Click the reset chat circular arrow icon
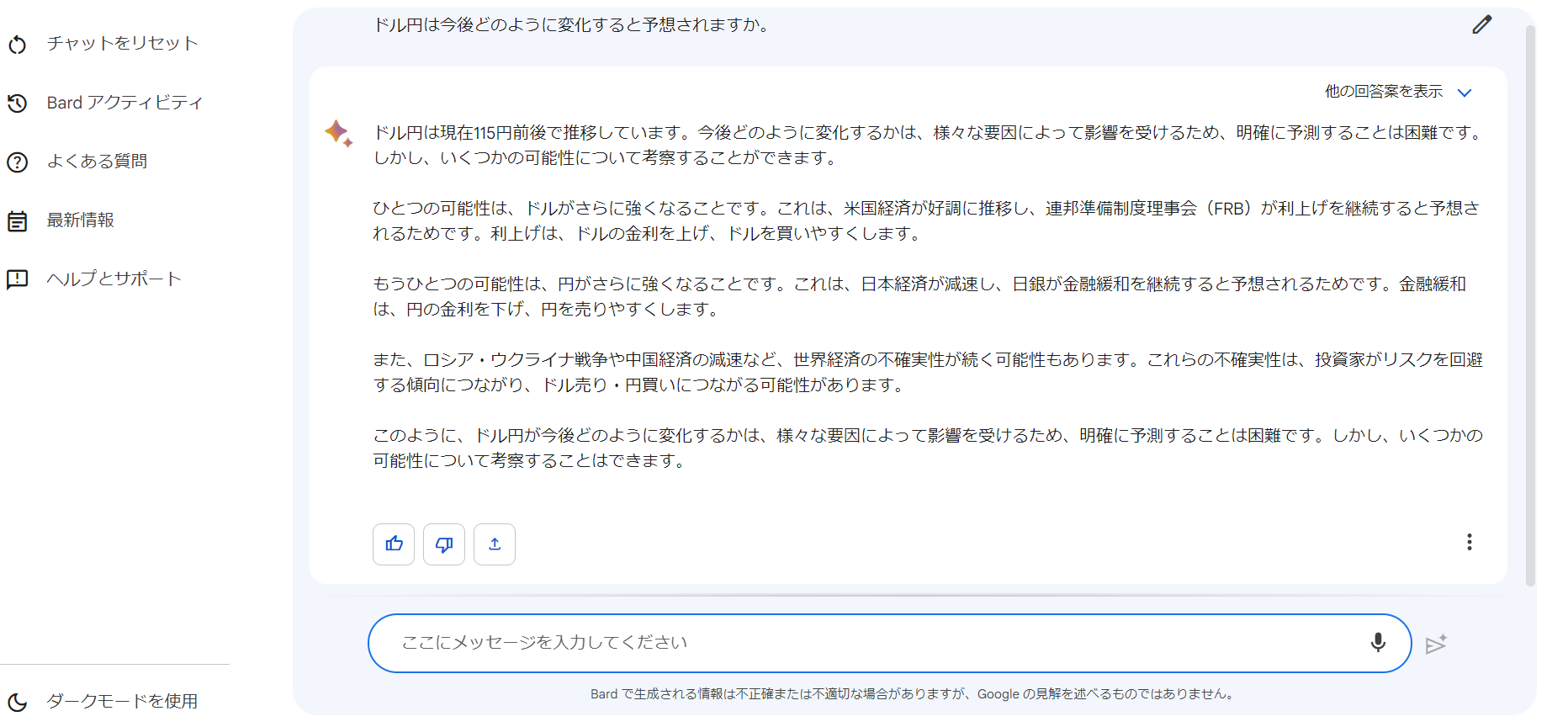 coord(18,44)
